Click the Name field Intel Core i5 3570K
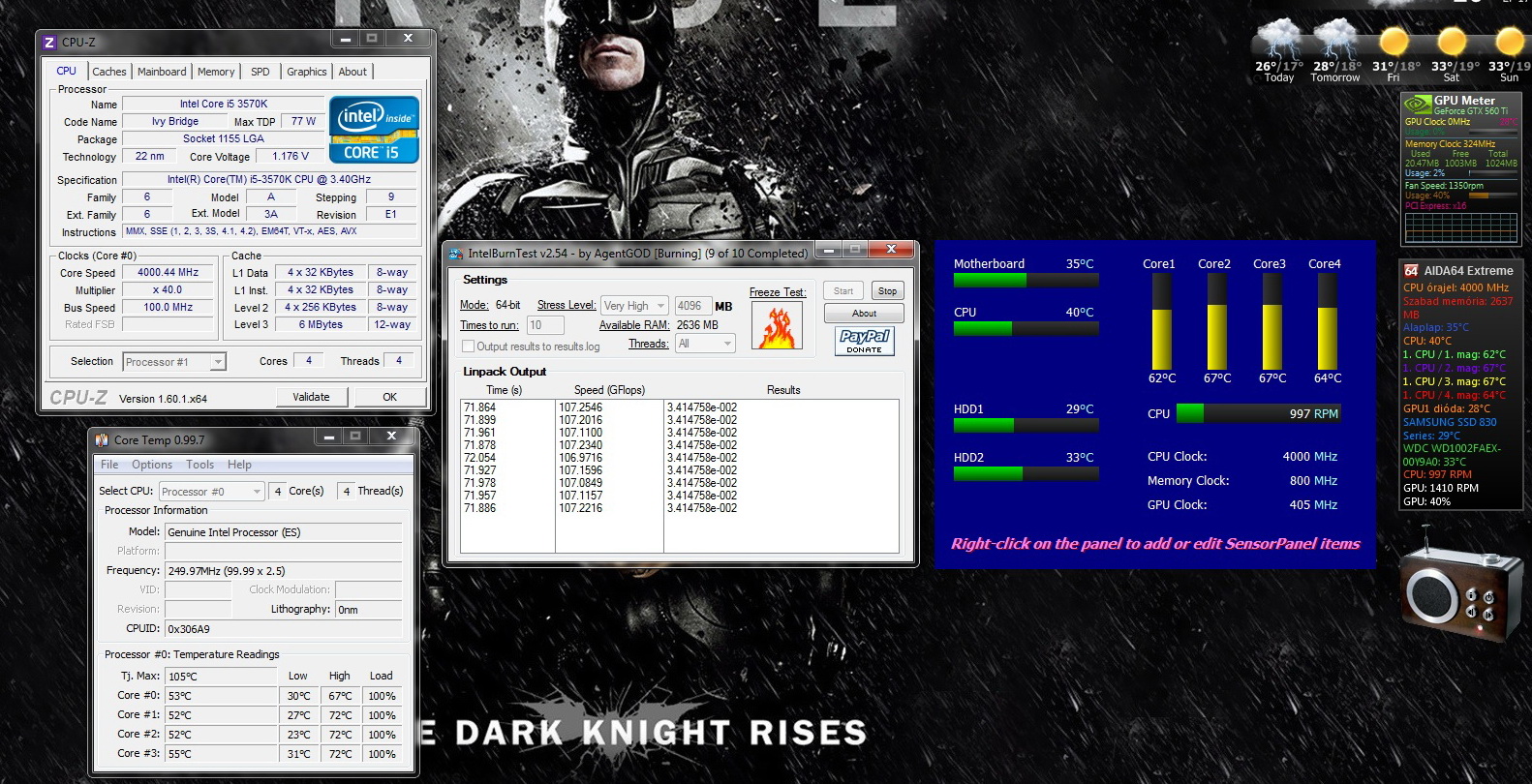 (224, 104)
